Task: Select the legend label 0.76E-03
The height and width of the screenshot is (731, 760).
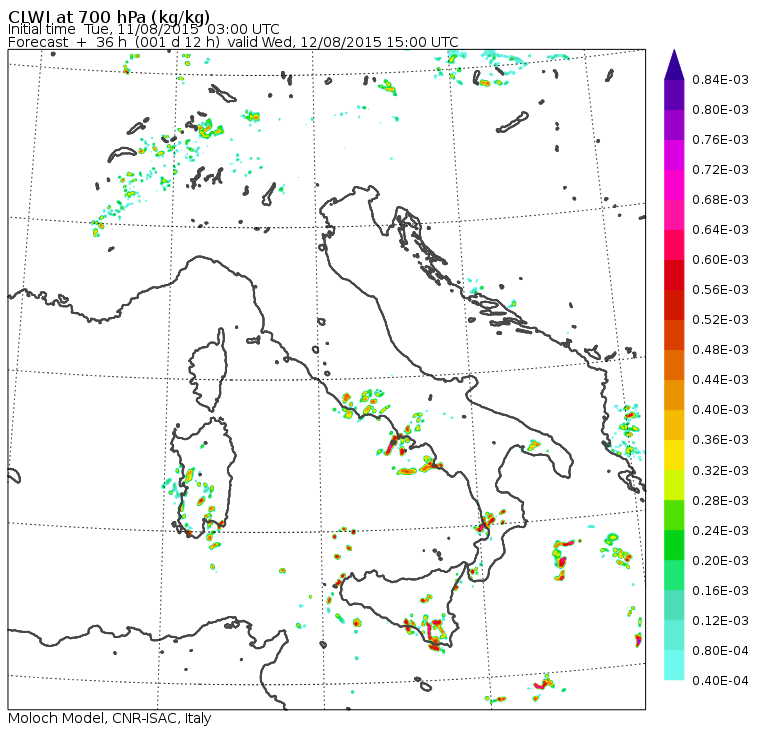Action: coord(720,140)
